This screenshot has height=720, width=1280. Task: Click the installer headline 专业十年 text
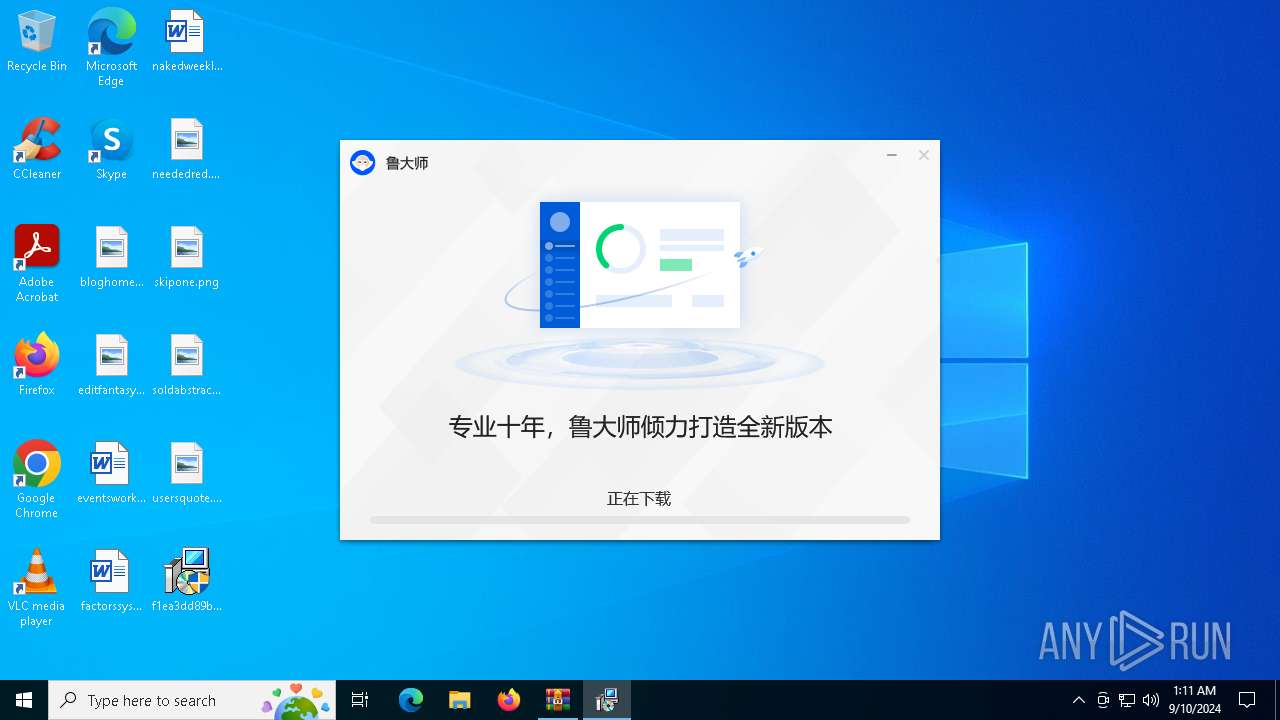point(640,427)
